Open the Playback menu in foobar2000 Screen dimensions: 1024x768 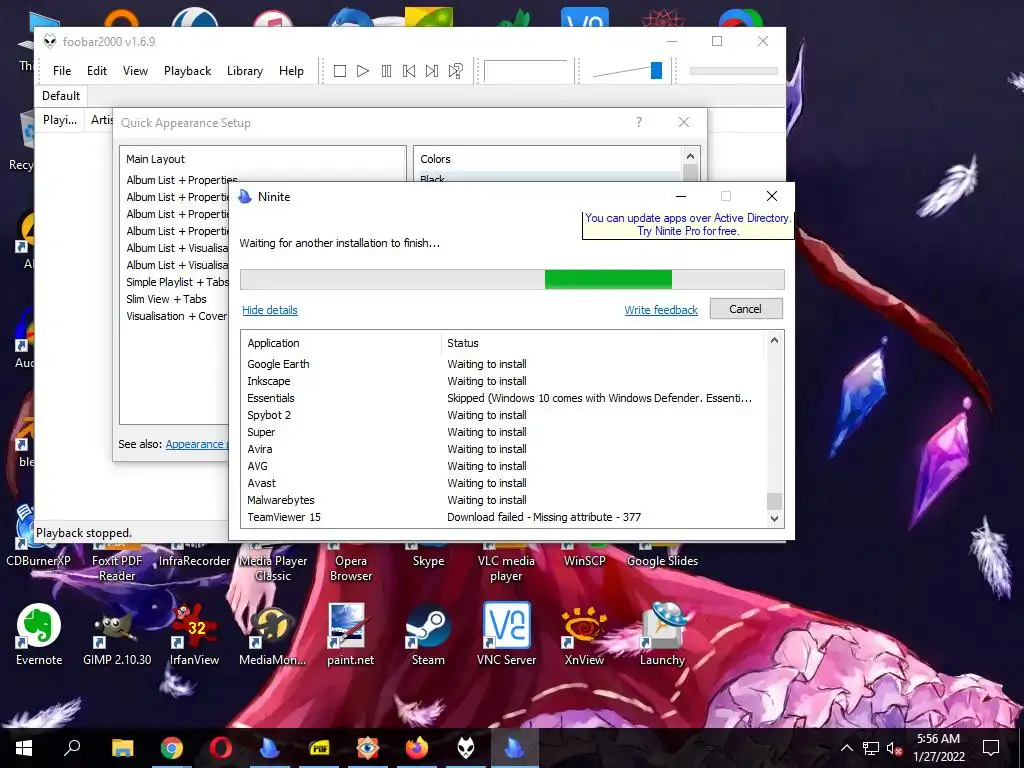pyautogui.click(x=187, y=71)
